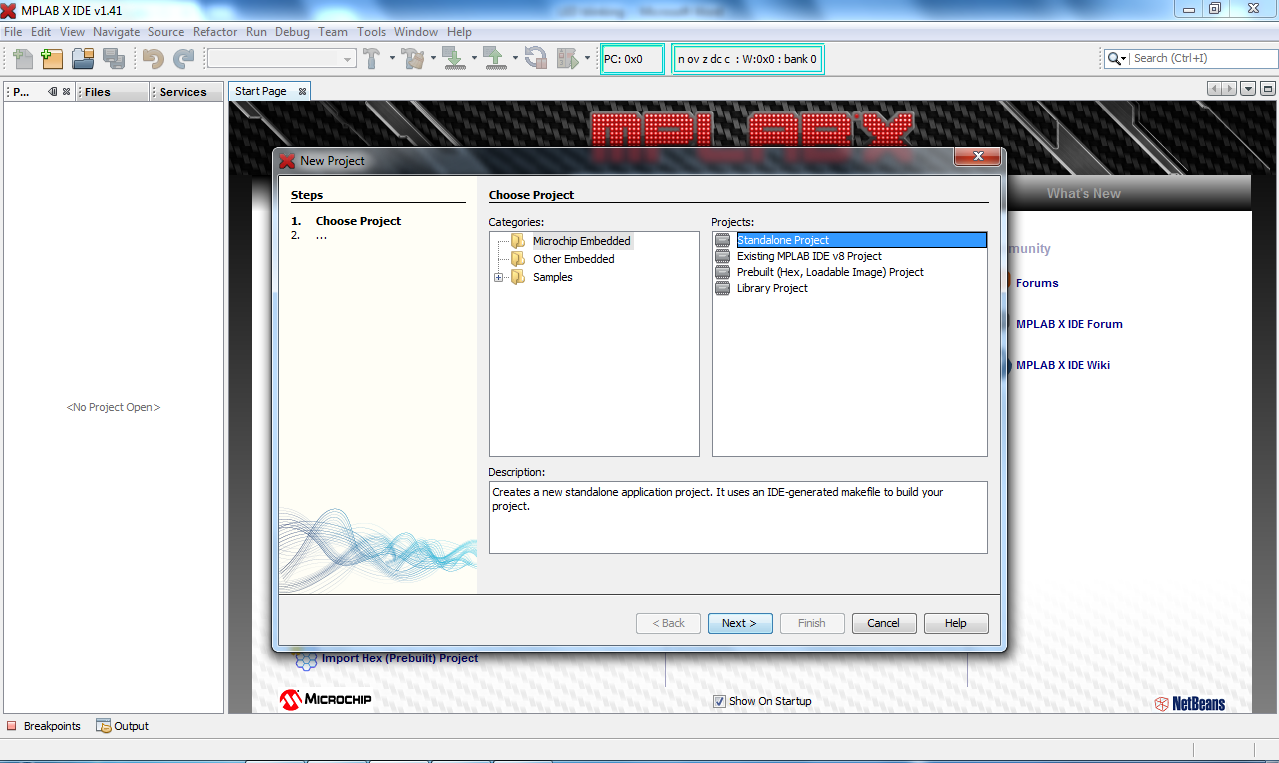Click the Read Device Memory icon

tap(495, 57)
